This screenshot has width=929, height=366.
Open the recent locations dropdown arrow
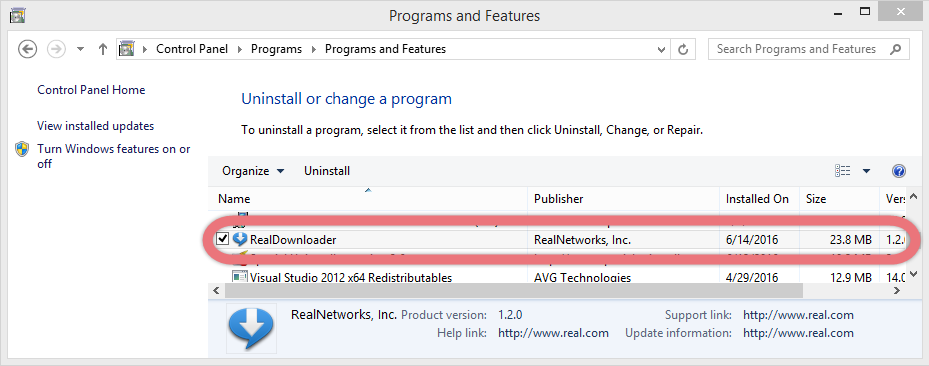pyautogui.click(x=81, y=49)
